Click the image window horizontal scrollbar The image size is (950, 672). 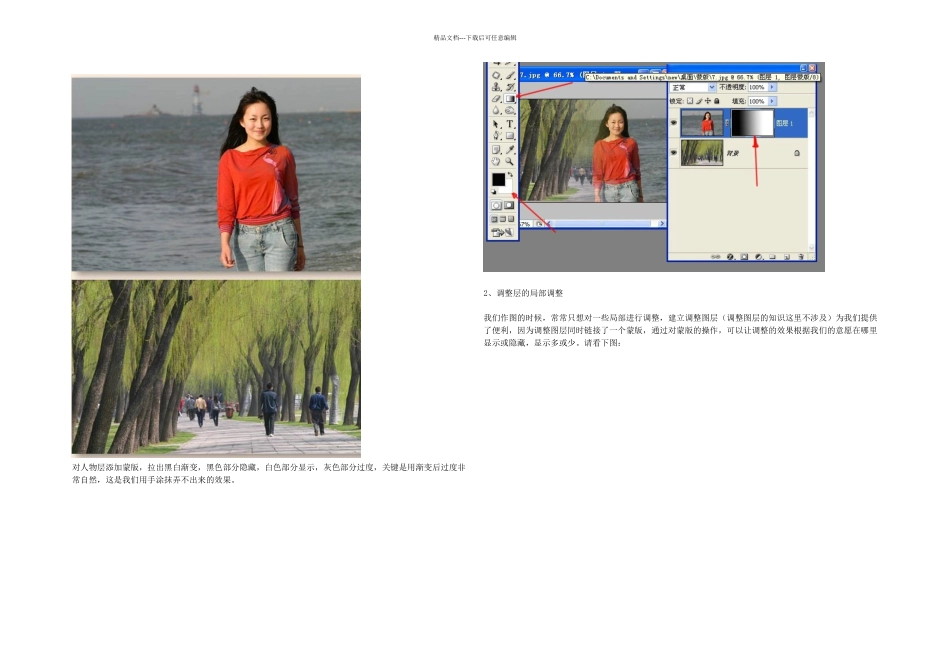(605, 224)
